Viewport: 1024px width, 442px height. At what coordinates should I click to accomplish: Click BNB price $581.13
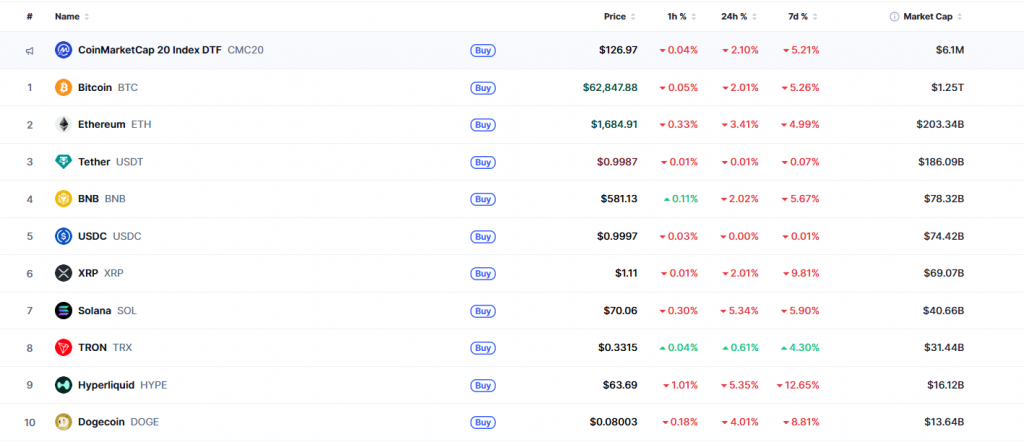[619, 198]
